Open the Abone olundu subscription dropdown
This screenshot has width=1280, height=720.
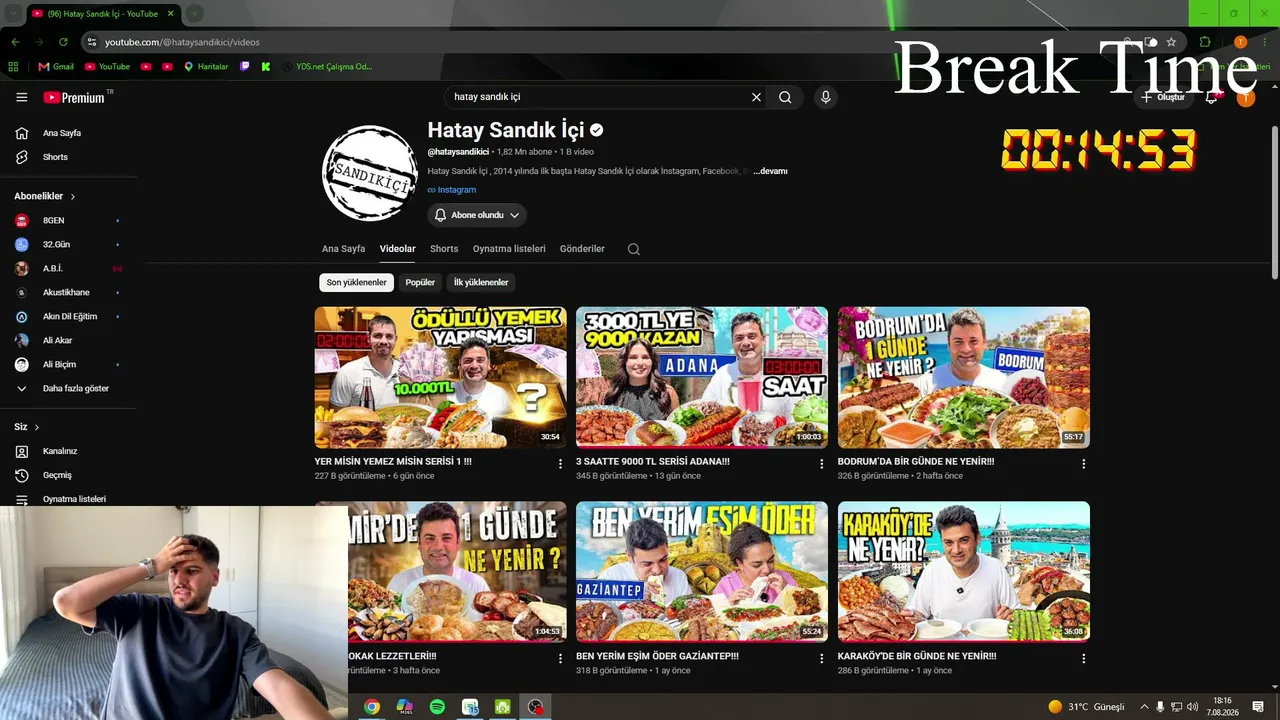click(x=477, y=215)
